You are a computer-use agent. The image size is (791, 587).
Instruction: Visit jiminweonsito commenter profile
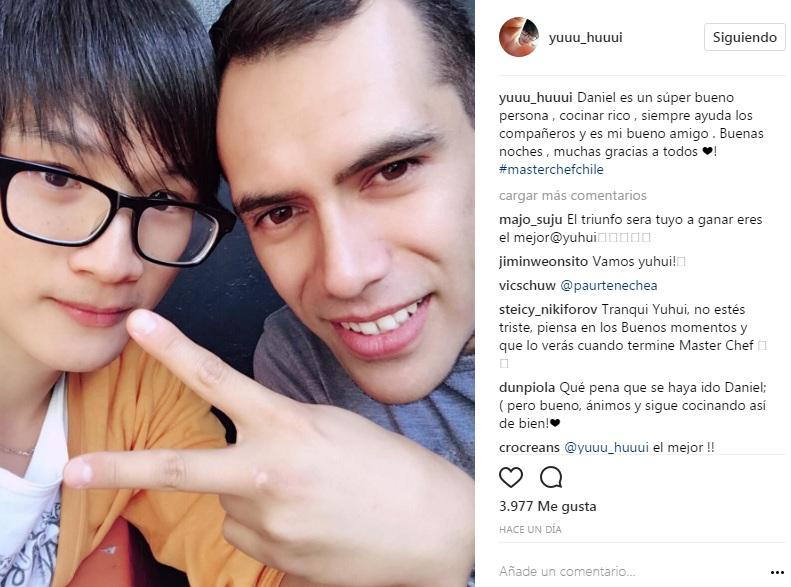[x=543, y=262]
